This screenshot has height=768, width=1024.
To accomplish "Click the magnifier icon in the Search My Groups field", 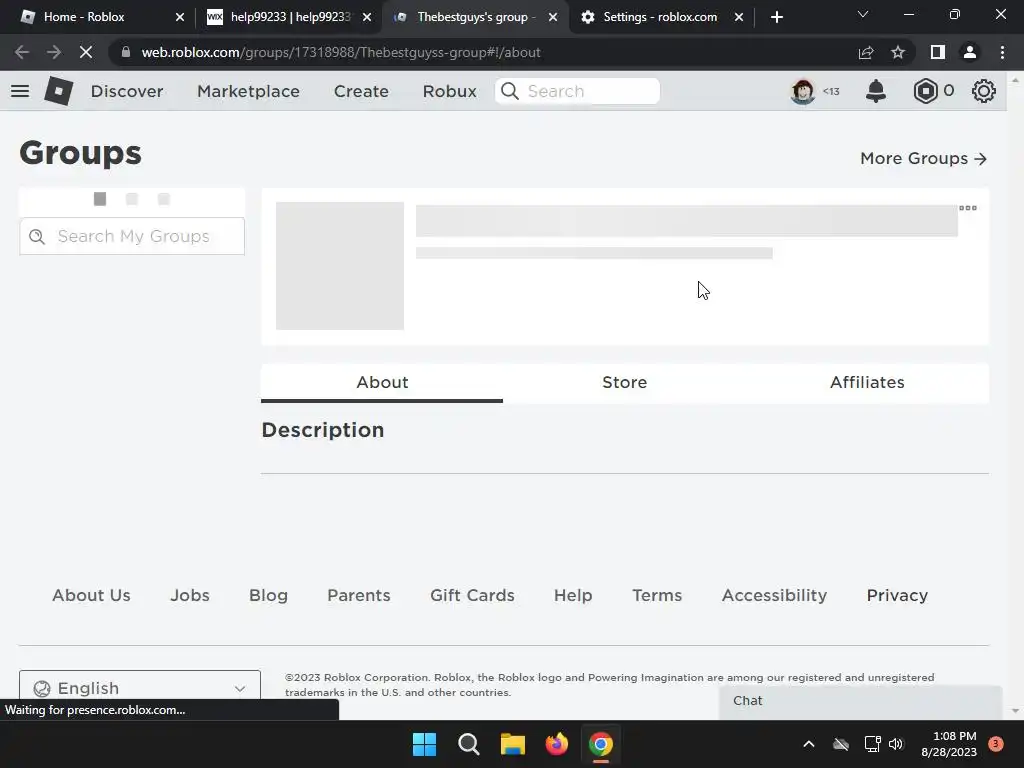I will (37, 236).
